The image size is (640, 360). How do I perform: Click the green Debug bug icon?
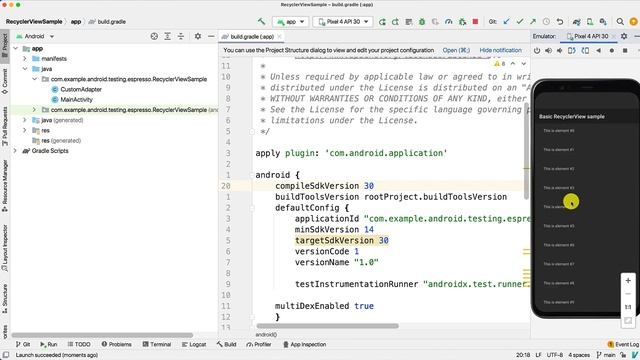(x=422, y=22)
